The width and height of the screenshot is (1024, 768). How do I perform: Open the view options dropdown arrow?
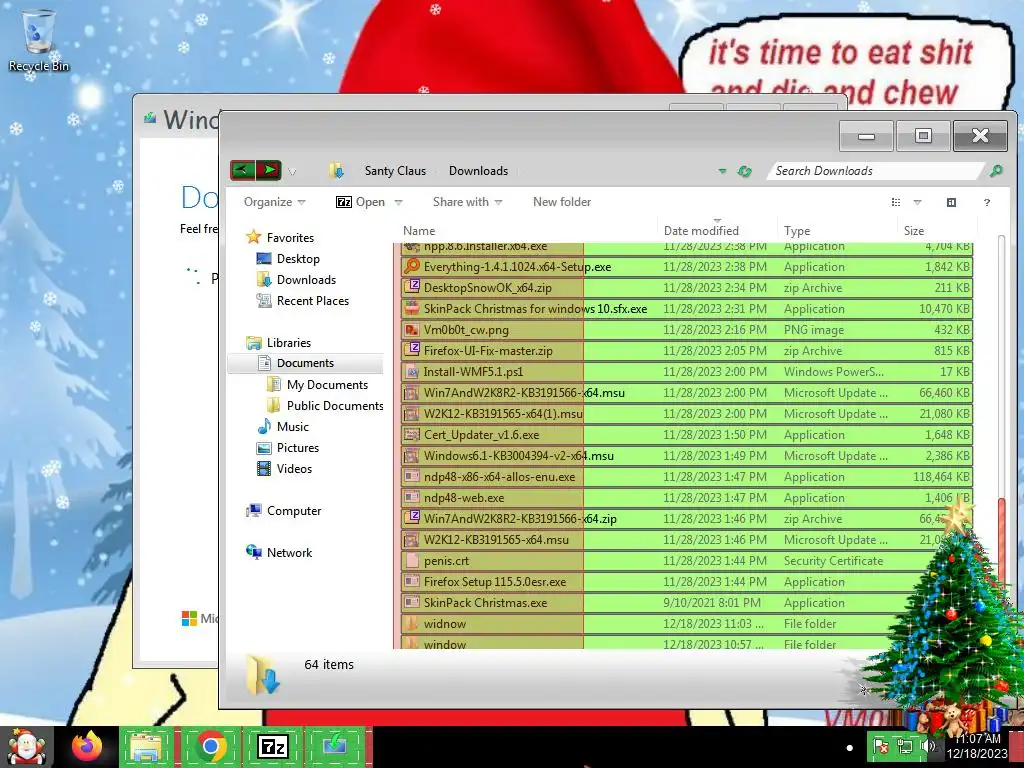917,202
